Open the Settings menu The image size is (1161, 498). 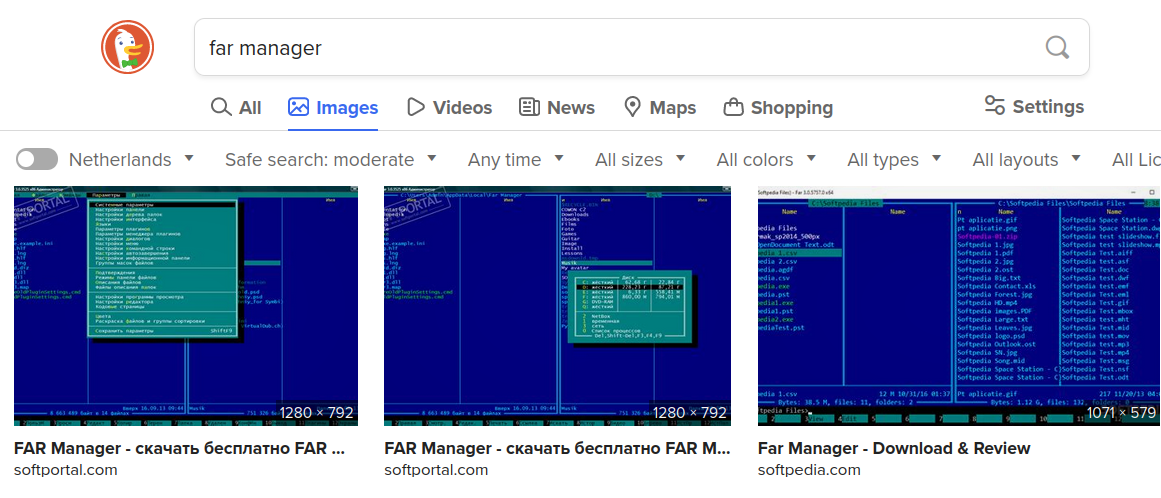coord(1034,107)
